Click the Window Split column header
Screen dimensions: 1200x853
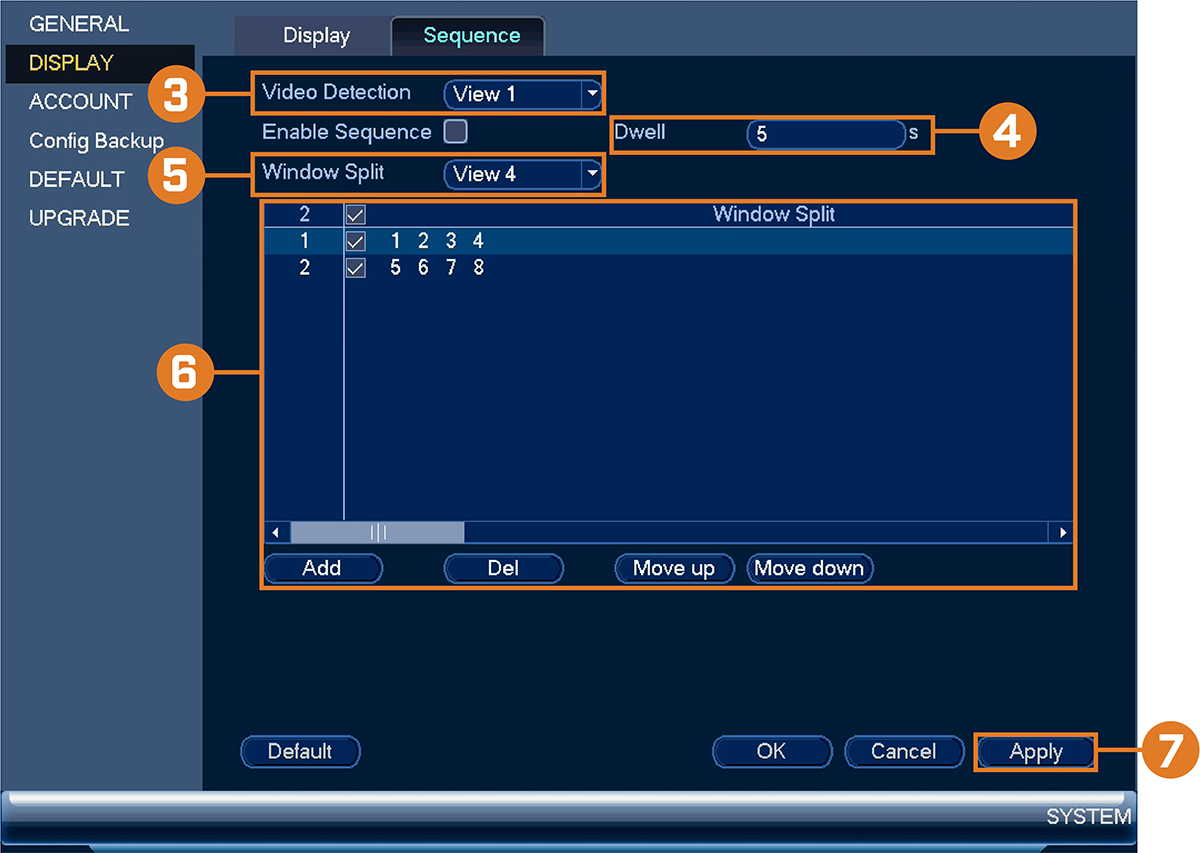coord(773,214)
